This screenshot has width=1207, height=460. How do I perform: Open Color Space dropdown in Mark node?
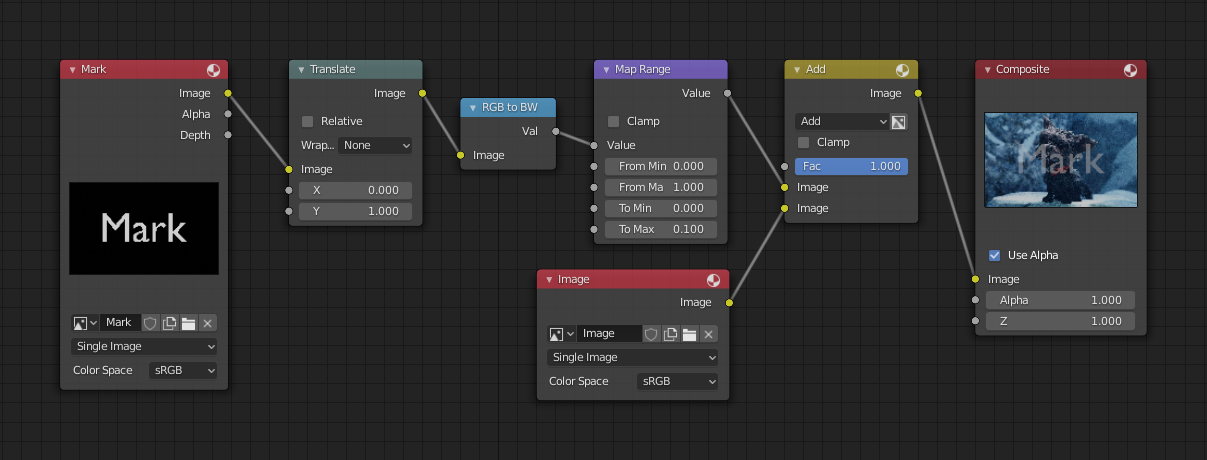point(183,370)
